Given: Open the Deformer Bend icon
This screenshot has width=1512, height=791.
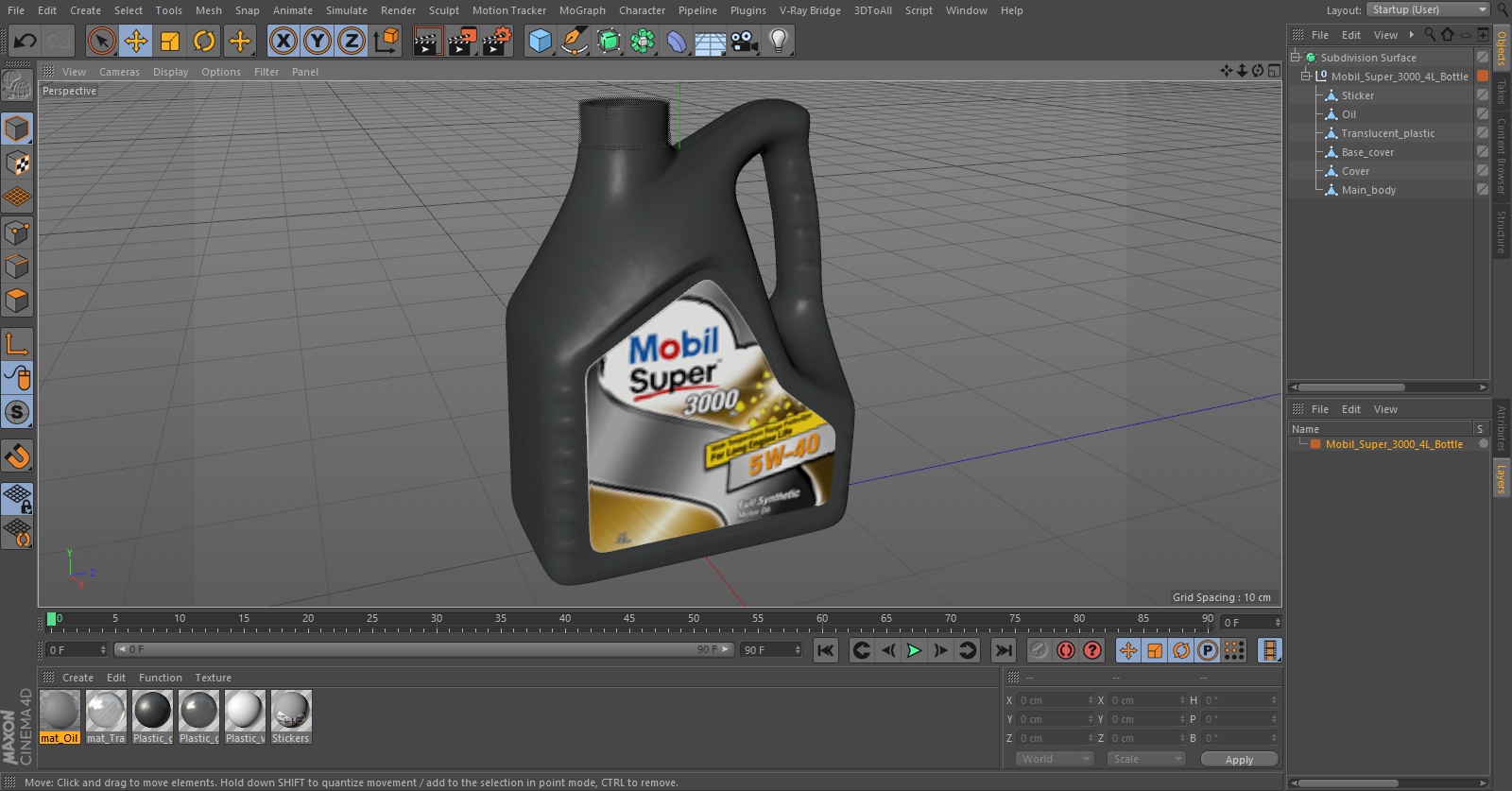Looking at the screenshot, I should (x=677, y=41).
